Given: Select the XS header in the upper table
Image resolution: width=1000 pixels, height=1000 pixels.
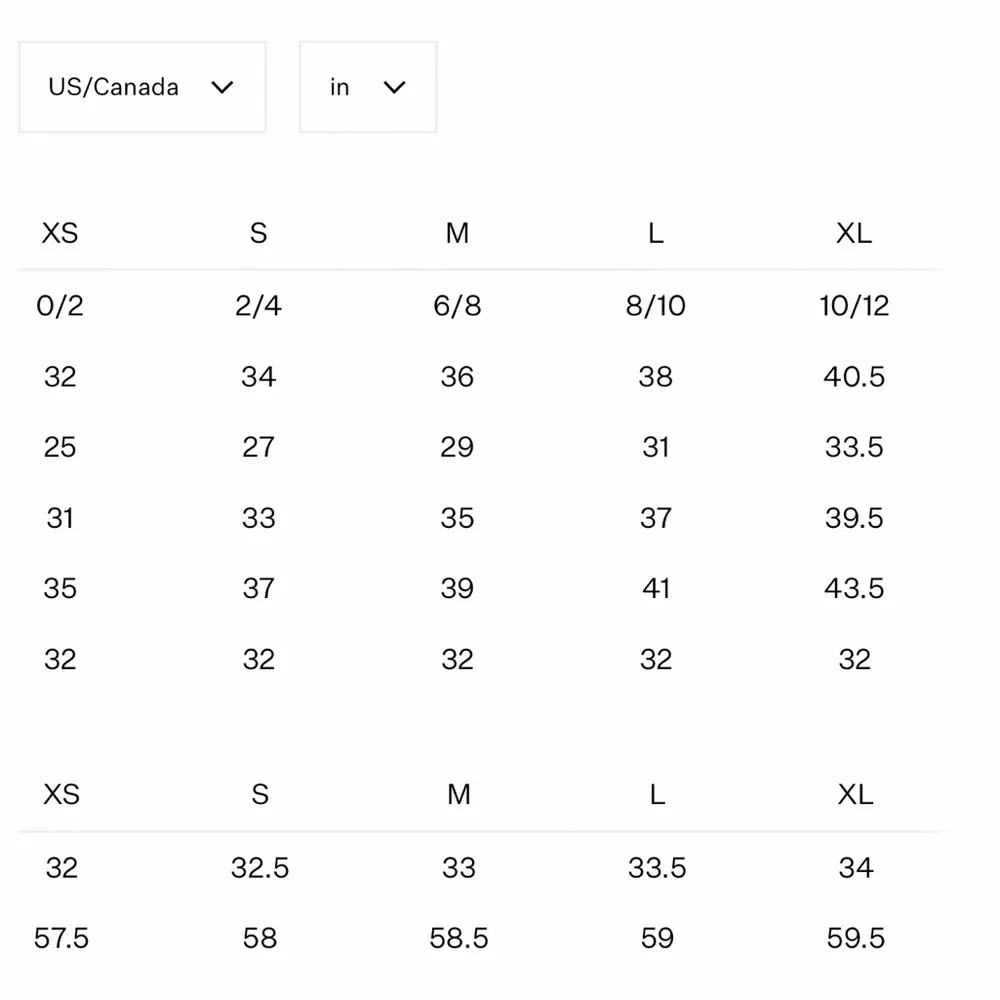Looking at the screenshot, I should tap(60, 233).
